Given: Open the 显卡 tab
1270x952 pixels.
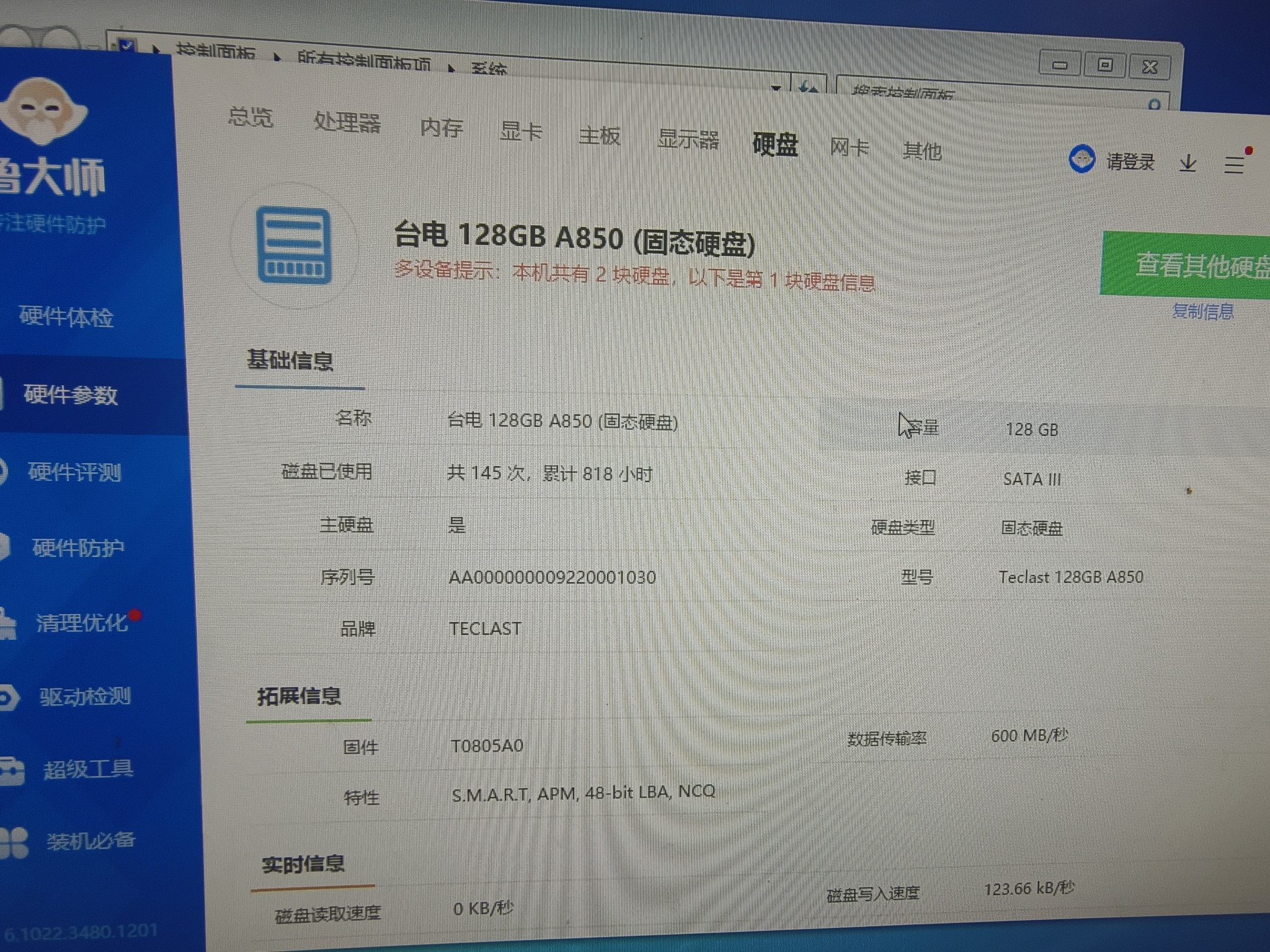Looking at the screenshot, I should [x=521, y=131].
